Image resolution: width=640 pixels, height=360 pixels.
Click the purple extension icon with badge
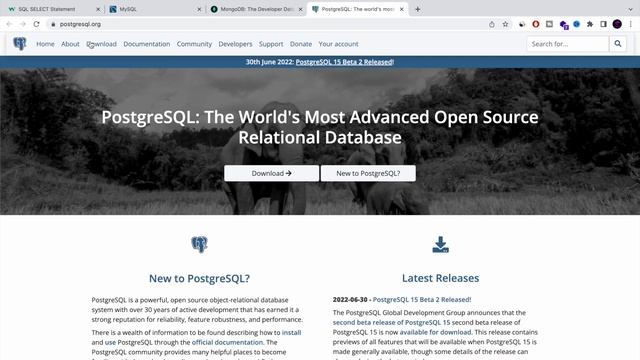[564, 25]
